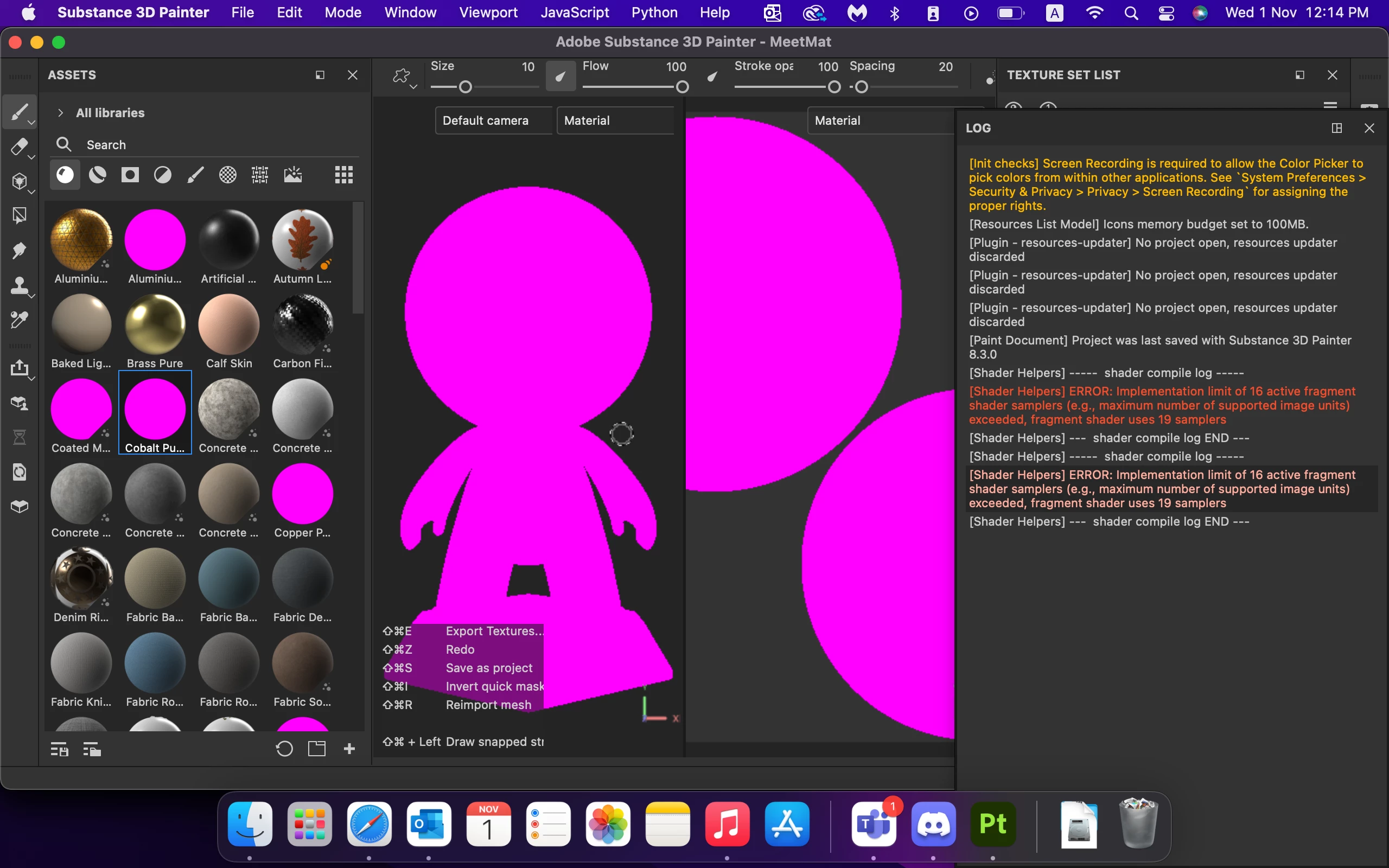Open the Python menu

click(x=654, y=12)
